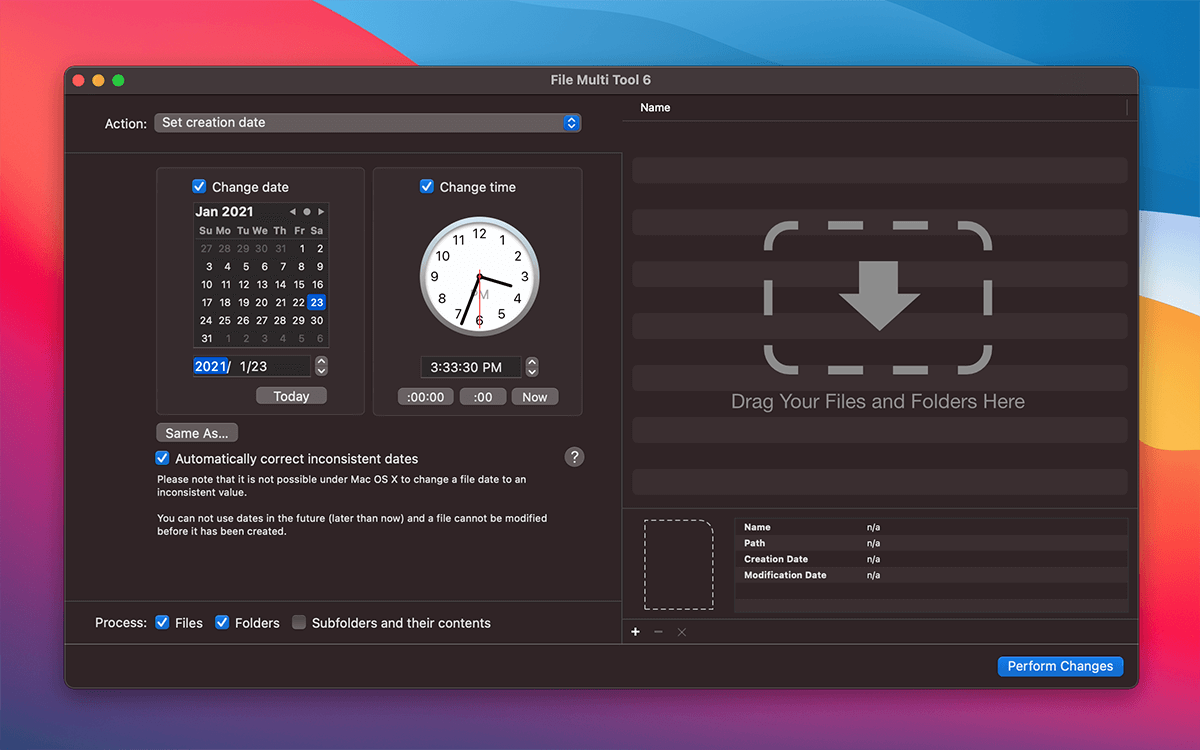The image size is (1200, 750).
Task: Pick January 15 in the calendar
Action: 299,284
